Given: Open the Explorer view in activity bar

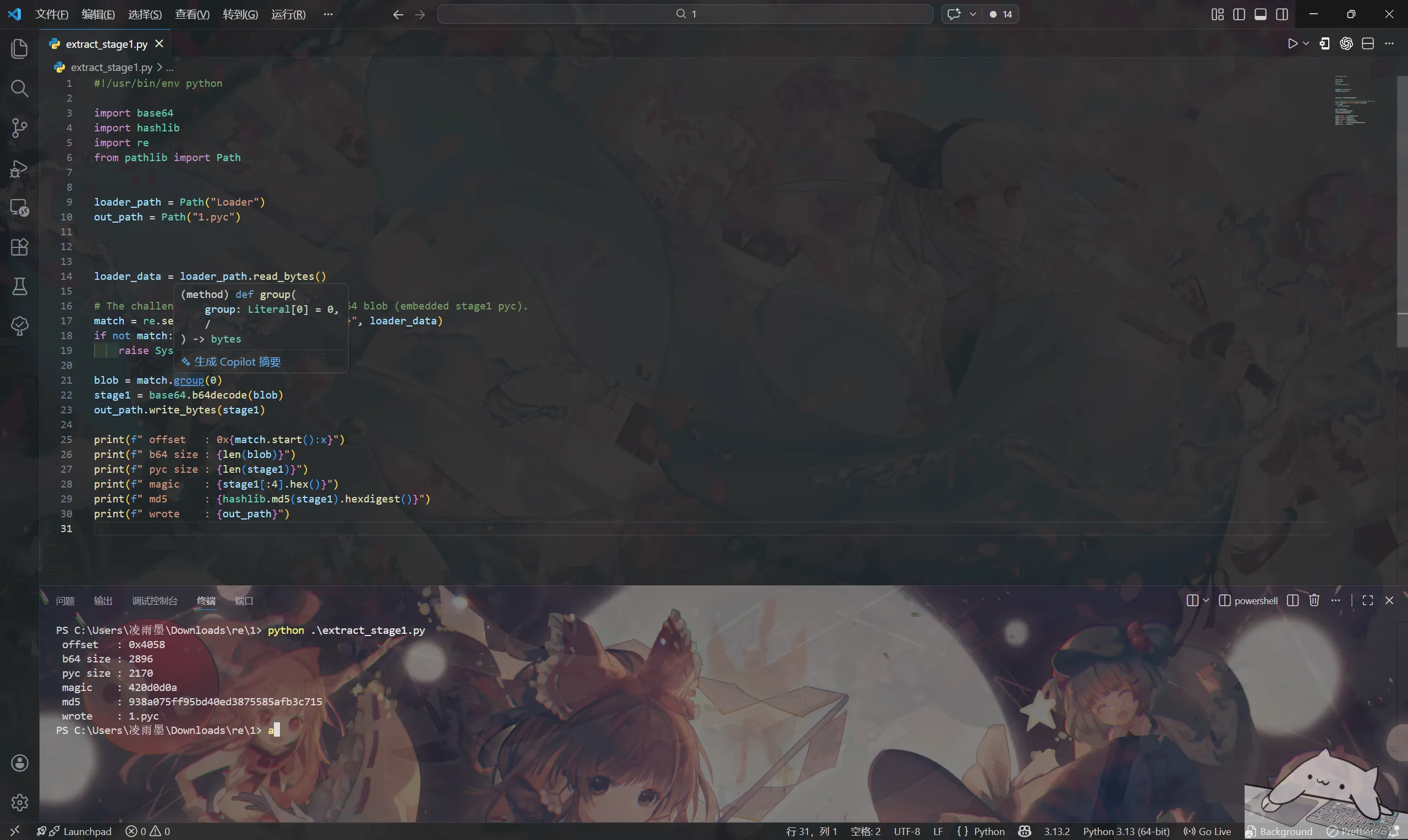Looking at the screenshot, I should 19,49.
